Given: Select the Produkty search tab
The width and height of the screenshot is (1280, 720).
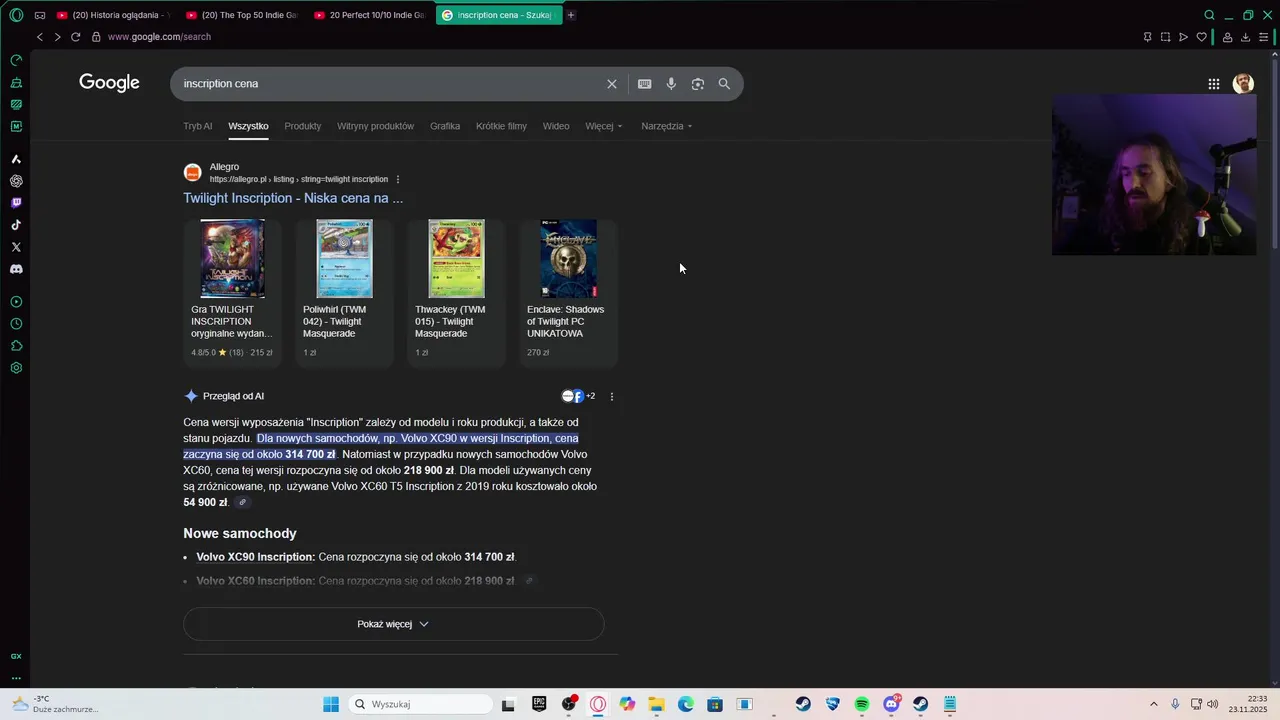Looking at the screenshot, I should point(303,126).
